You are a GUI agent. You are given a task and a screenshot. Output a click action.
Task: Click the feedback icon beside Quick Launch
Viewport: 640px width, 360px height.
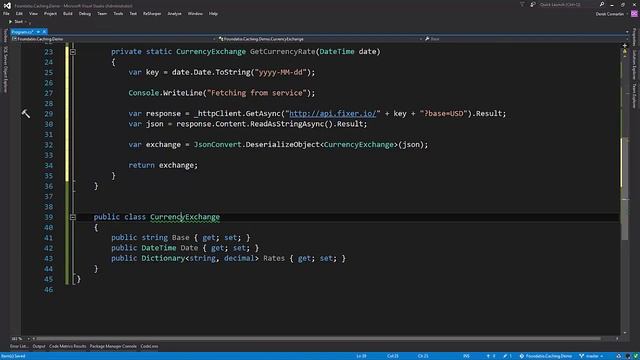click(533, 4)
